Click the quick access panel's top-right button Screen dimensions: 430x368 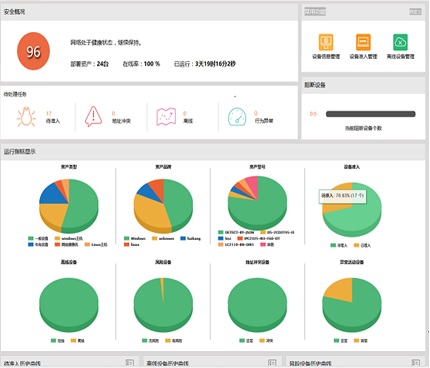(415, 12)
